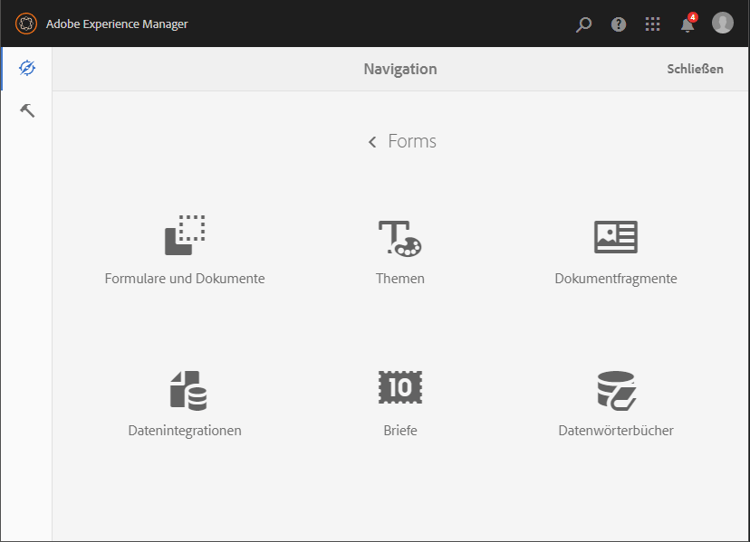The image size is (750, 542).
Task: Click the Datenintegrationen label
Action: tap(185, 431)
